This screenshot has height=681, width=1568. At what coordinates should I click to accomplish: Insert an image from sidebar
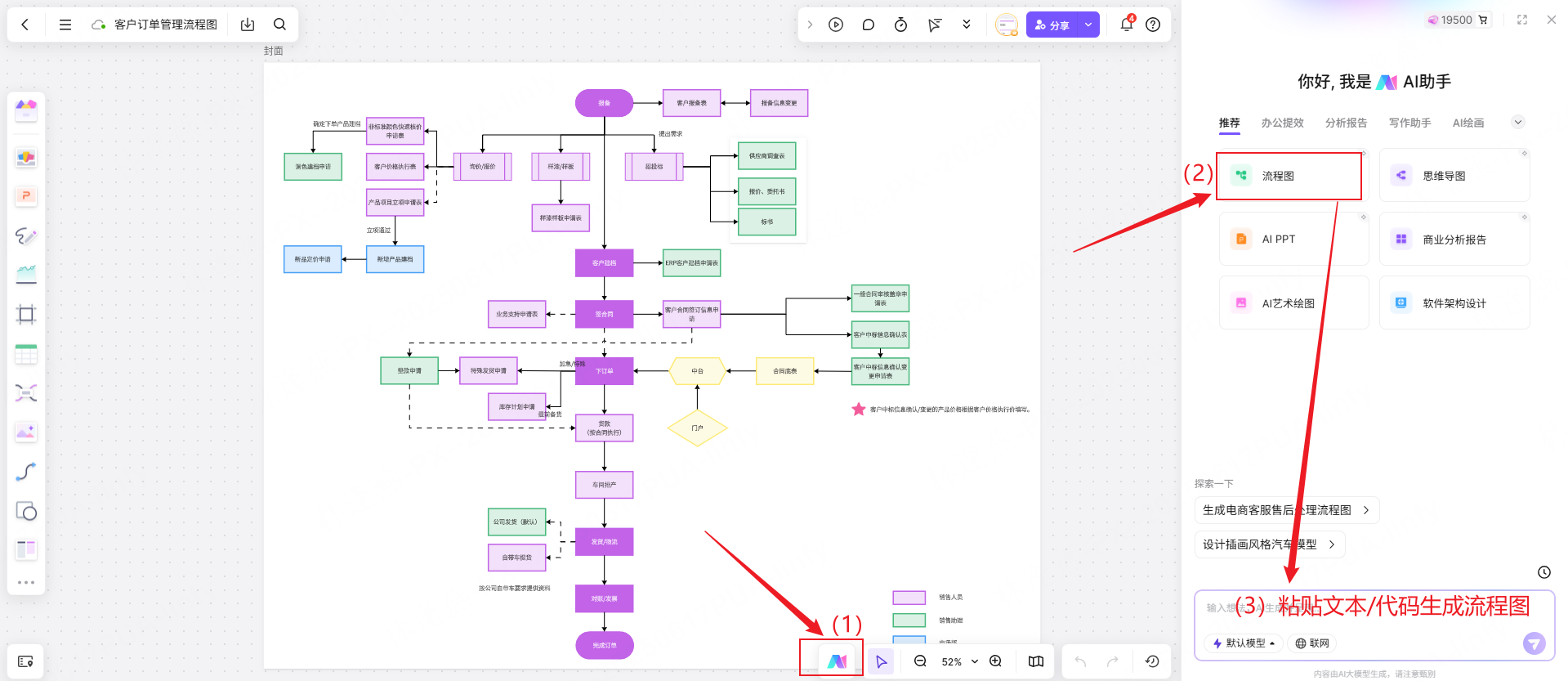pyautogui.click(x=26, y=432)
